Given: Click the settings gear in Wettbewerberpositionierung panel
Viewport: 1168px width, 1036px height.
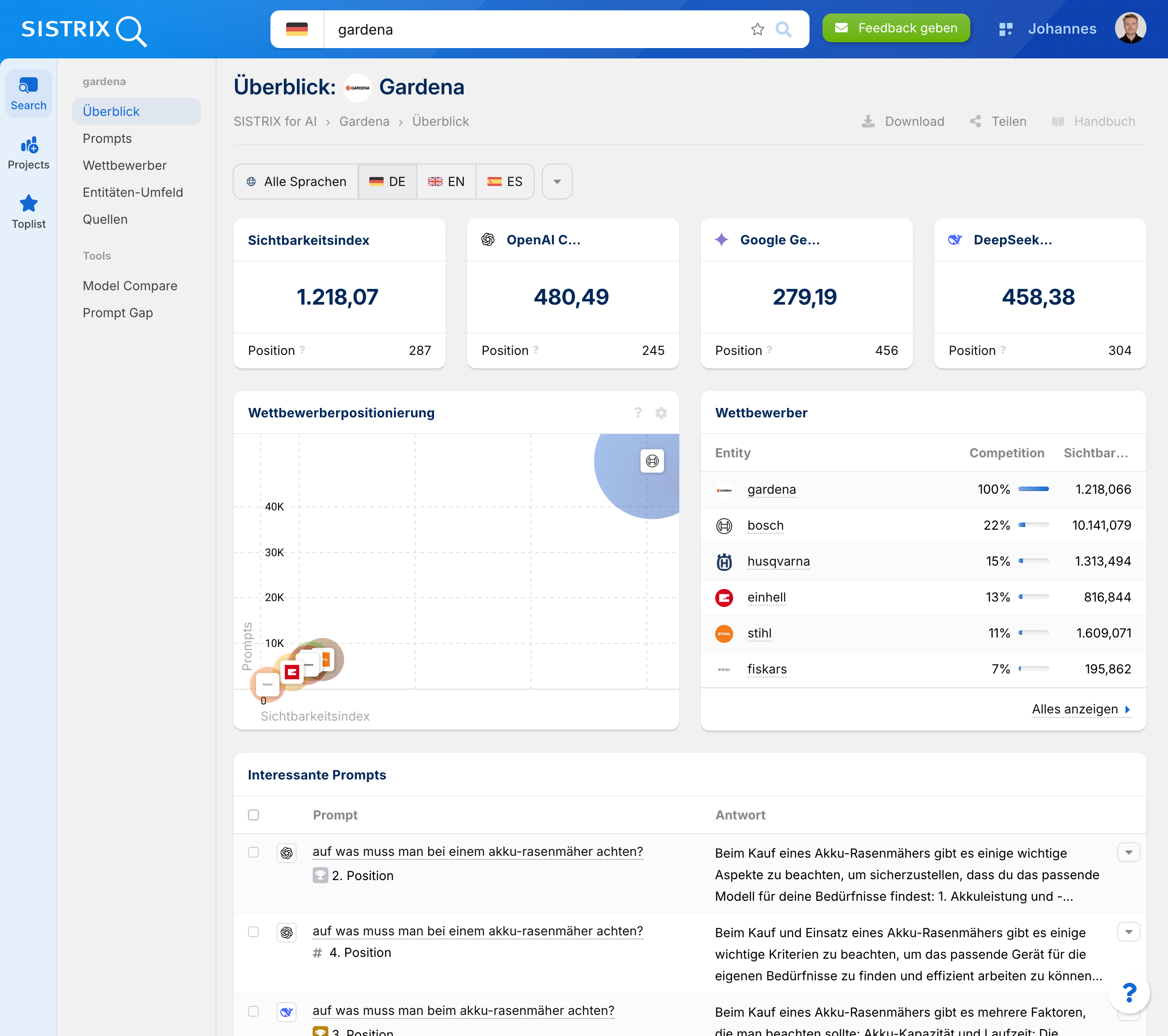Looking at the screenshot, I should (x=661, y=413).
